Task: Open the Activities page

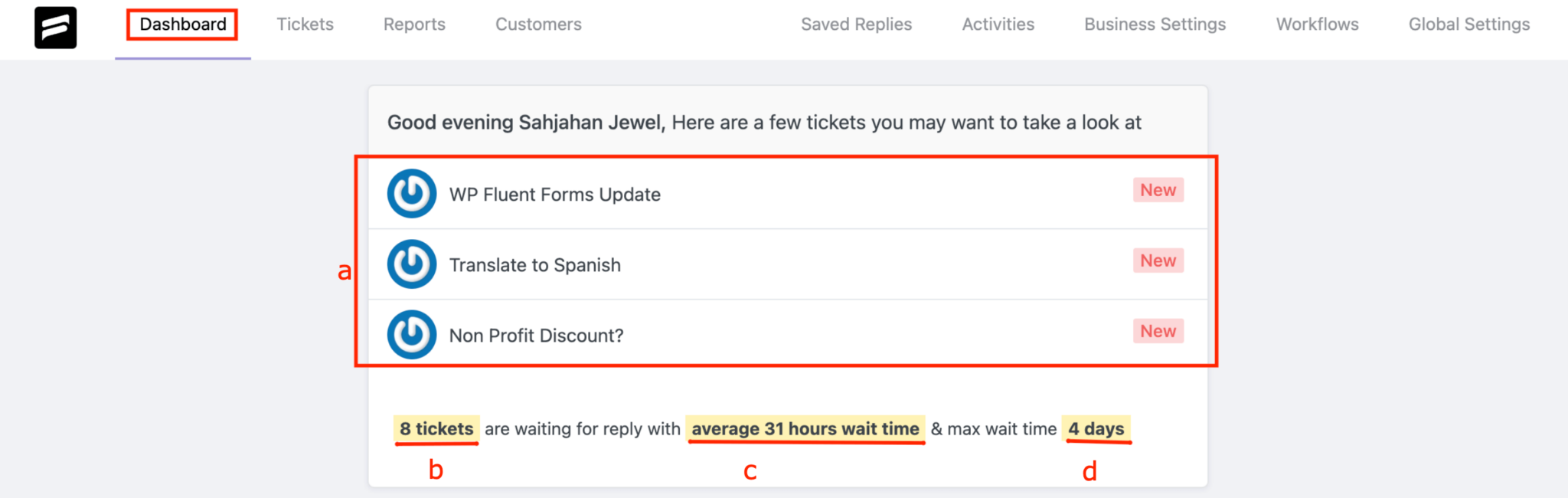Action: point(998,25)
